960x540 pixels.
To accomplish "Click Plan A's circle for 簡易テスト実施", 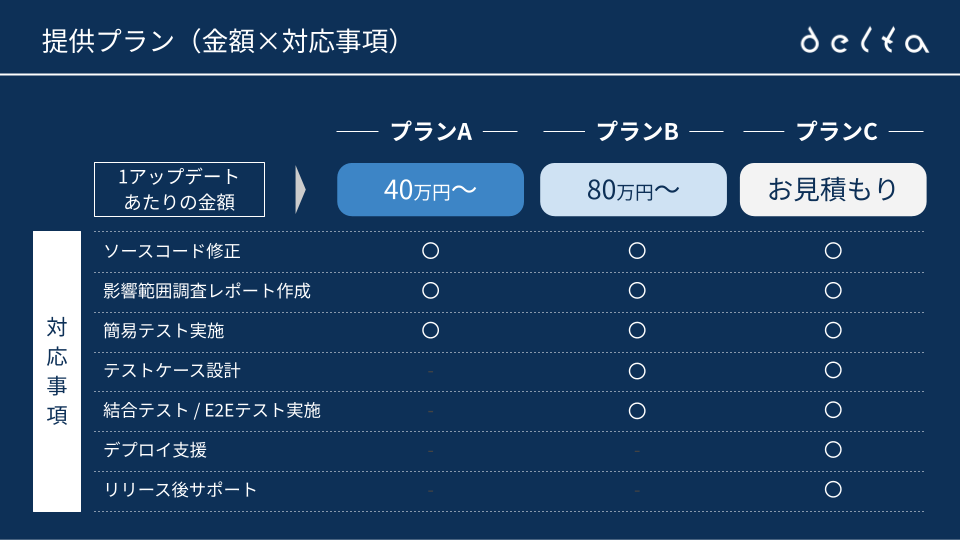I will tap(430, 330).
